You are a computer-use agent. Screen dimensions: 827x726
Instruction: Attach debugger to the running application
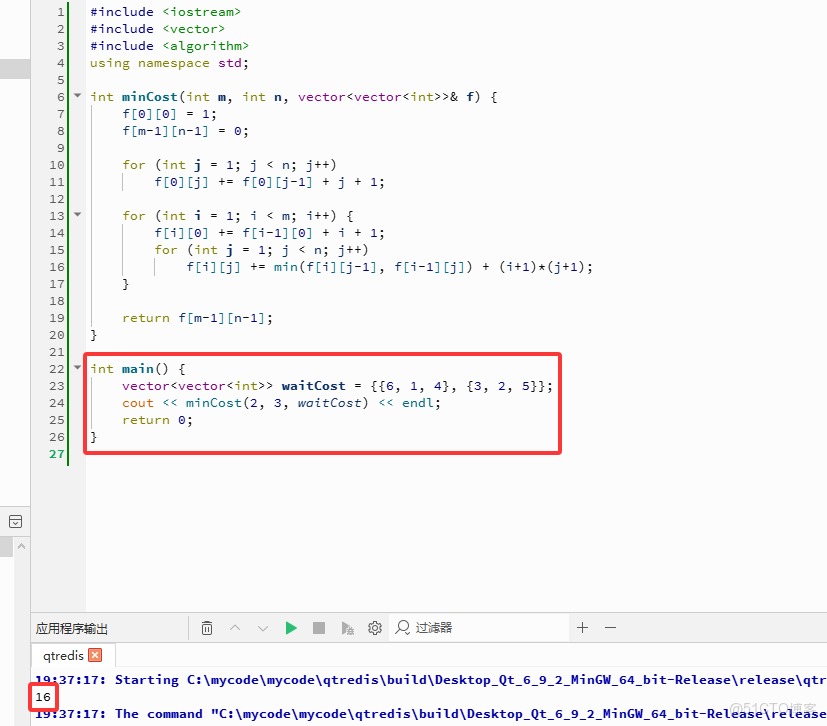click(x=347, y=628)
